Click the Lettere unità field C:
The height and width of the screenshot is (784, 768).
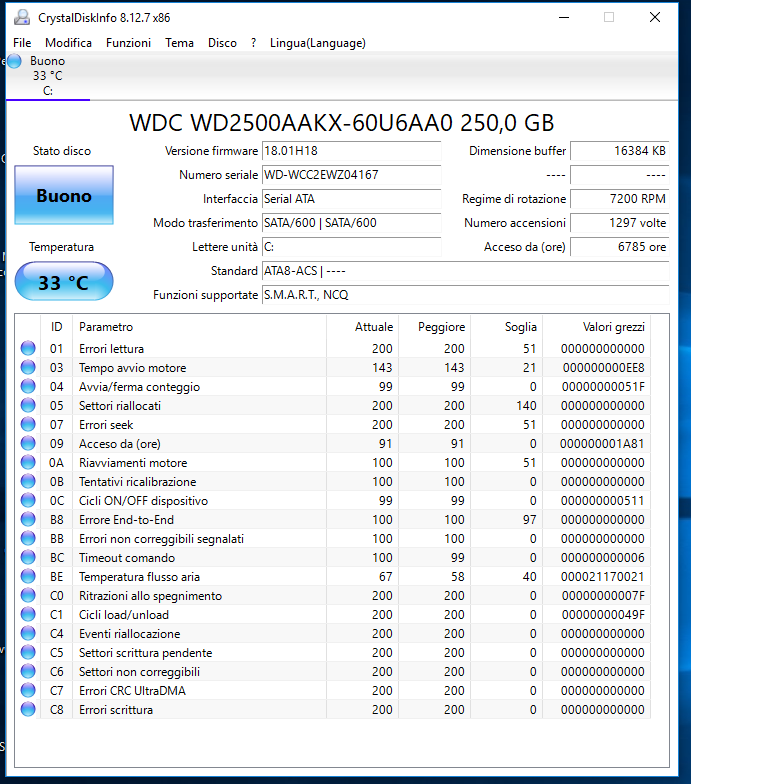352,247
